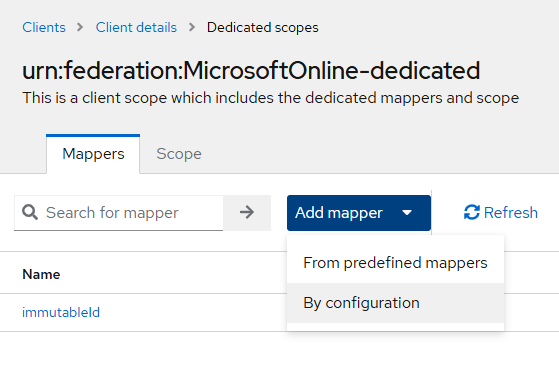Open the Mappers tab

point(93,154)
